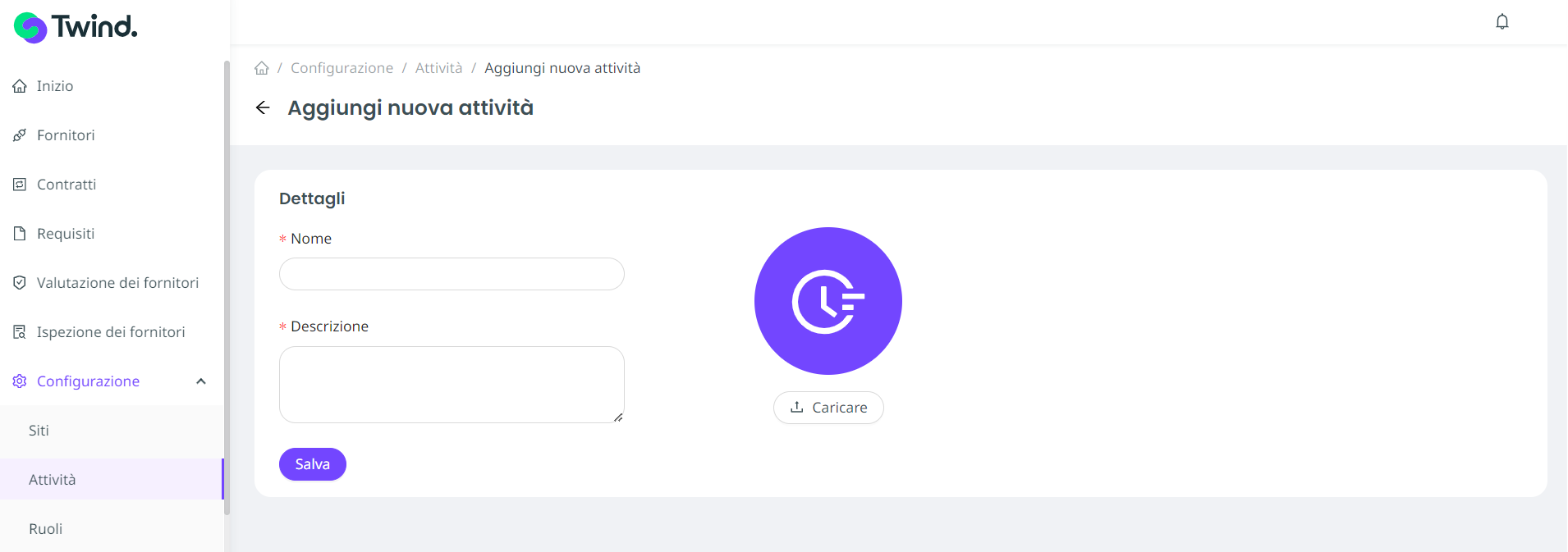1568x552 pixels.
Task: Select Attività submenu item
Action: [112, 480]
